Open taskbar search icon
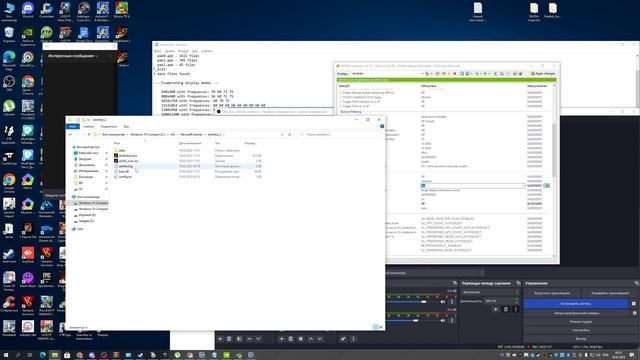 click(x=18, y=355)
